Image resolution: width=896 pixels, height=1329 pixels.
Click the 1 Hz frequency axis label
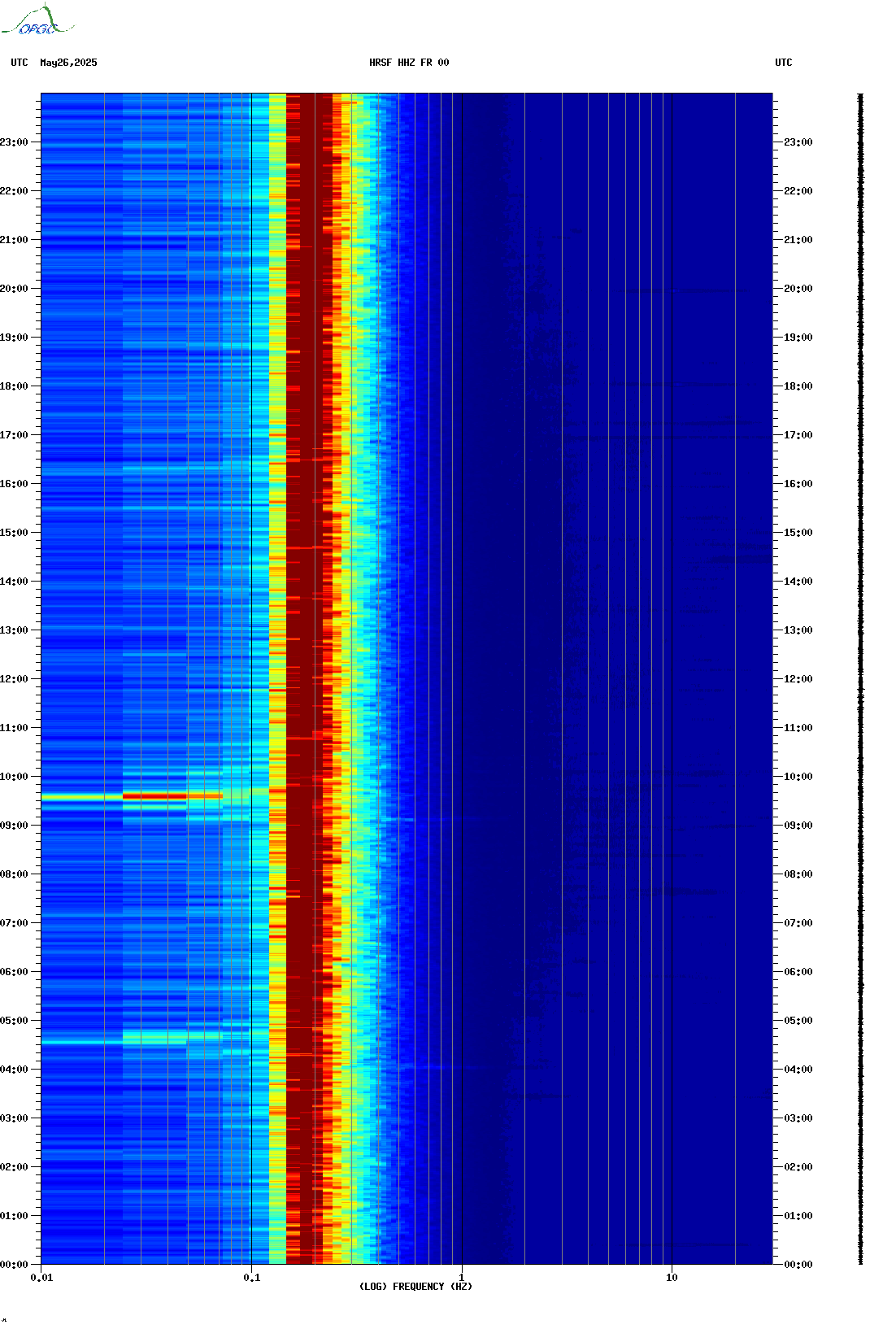[x=462, y=1278]
